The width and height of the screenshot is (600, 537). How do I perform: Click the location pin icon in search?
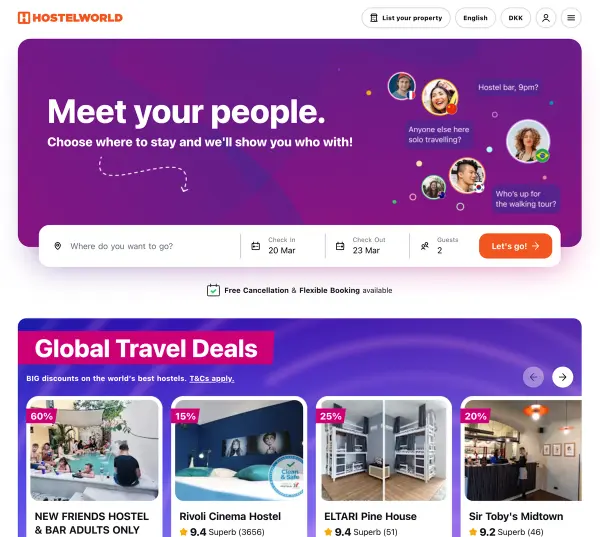click(58, 246)
